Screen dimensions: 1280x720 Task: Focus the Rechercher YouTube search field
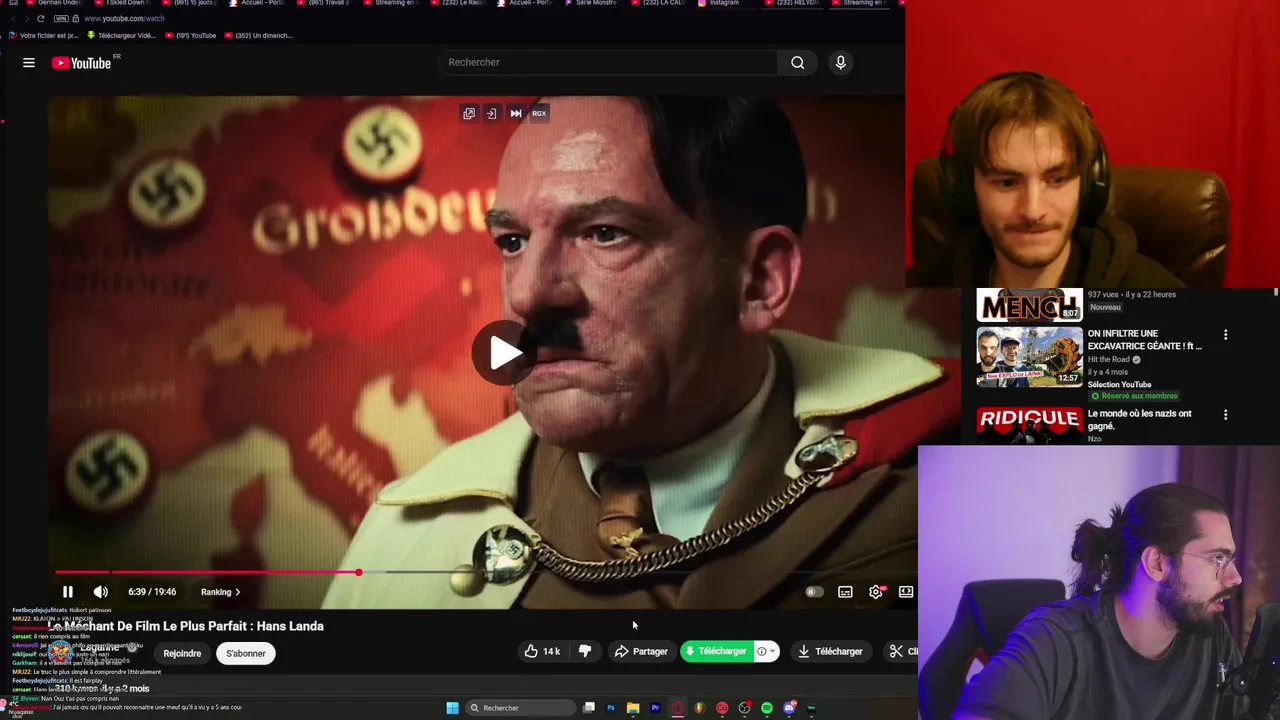click(607, 62)
